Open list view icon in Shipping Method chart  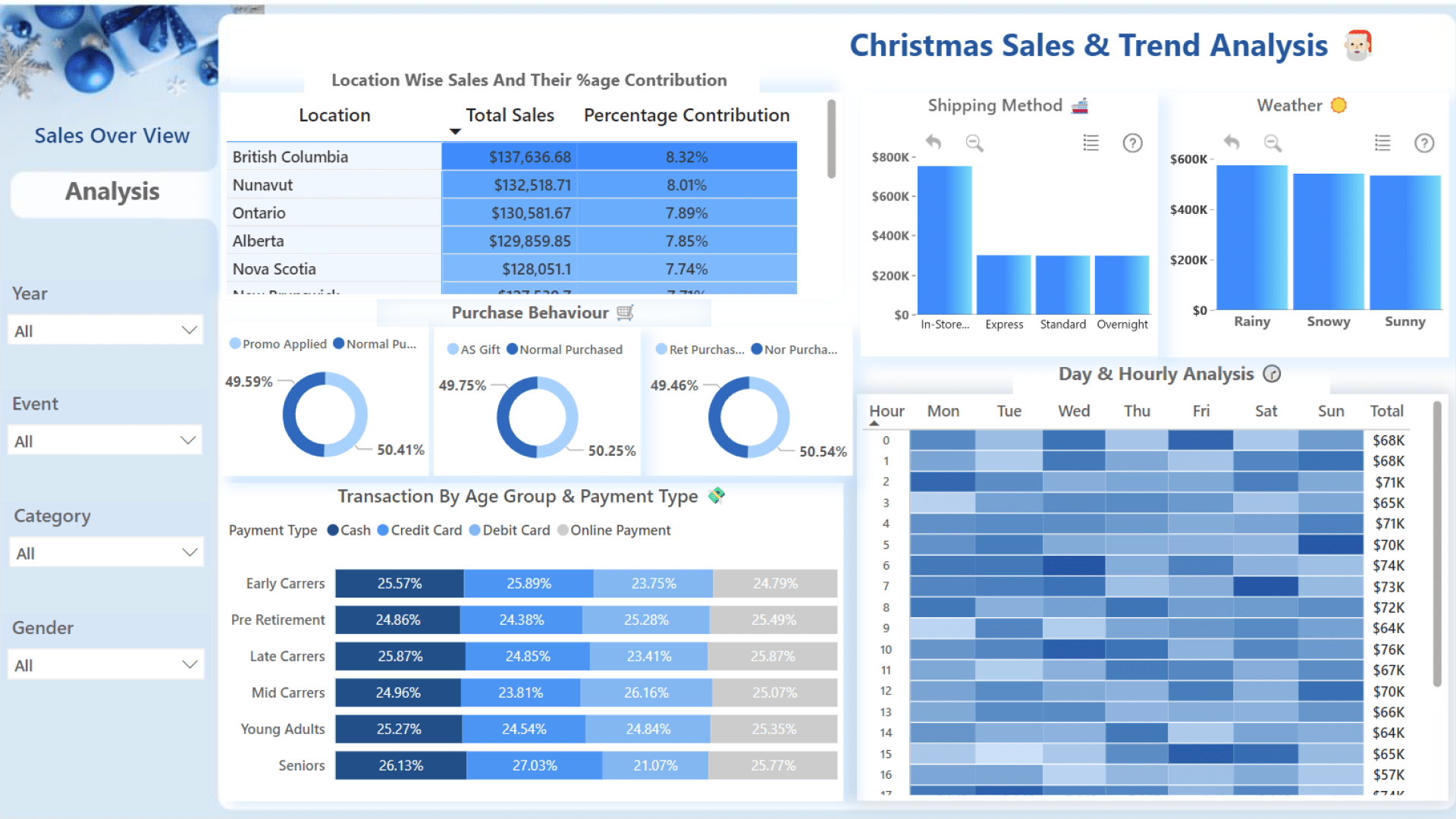pyautogui.click(x=1090, y=143)
